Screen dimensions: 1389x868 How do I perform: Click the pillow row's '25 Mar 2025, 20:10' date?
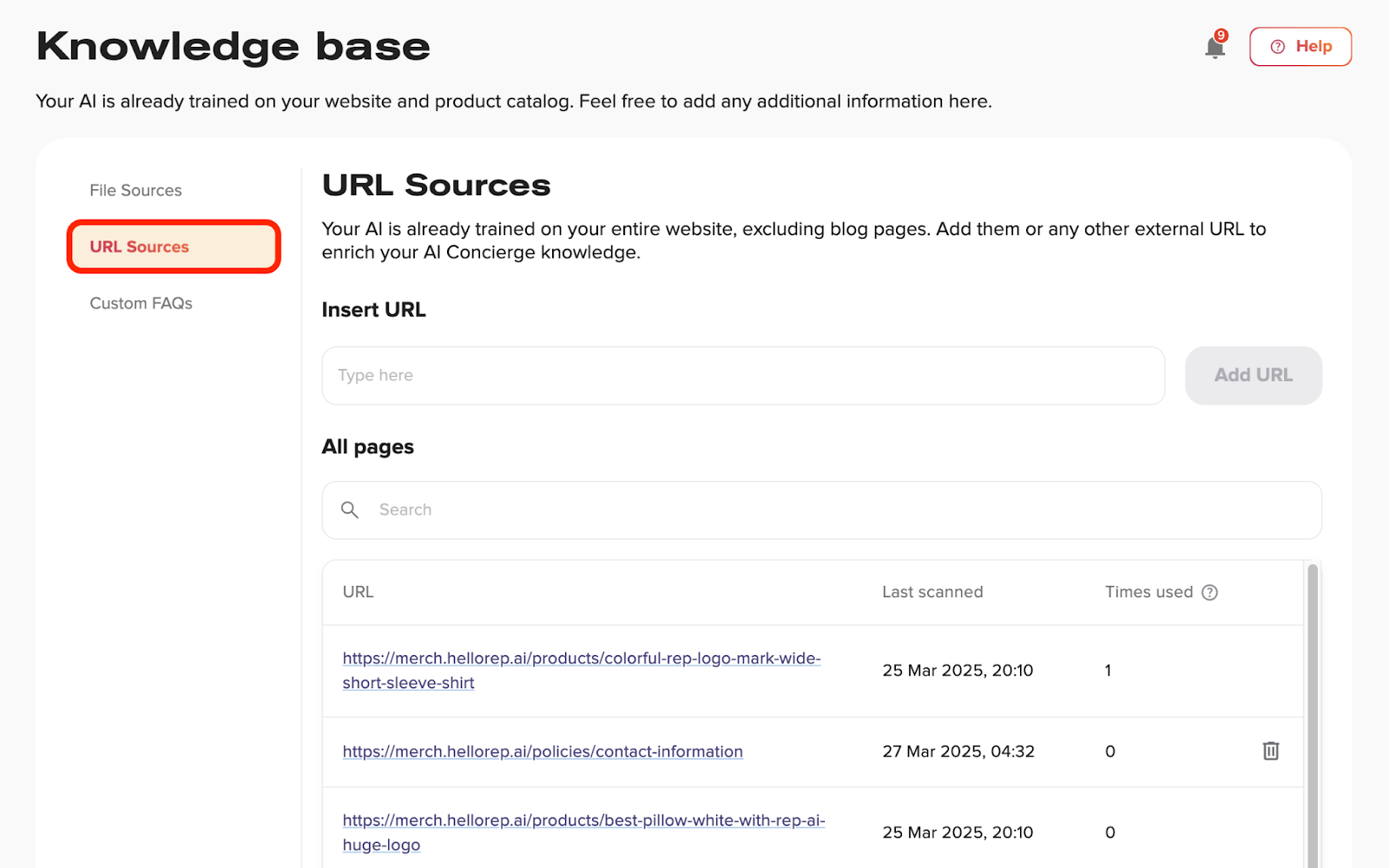point(958,832)
